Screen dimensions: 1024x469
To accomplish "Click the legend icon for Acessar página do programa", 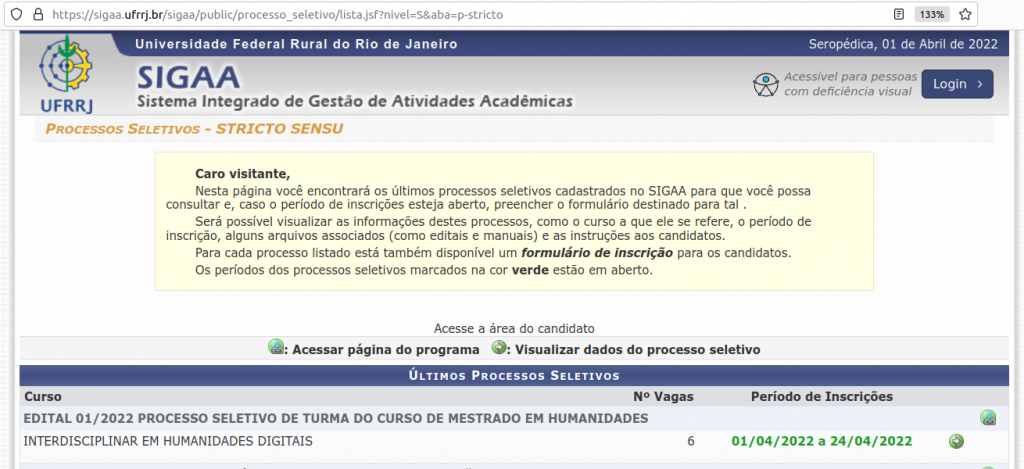I will coord(276,348).
